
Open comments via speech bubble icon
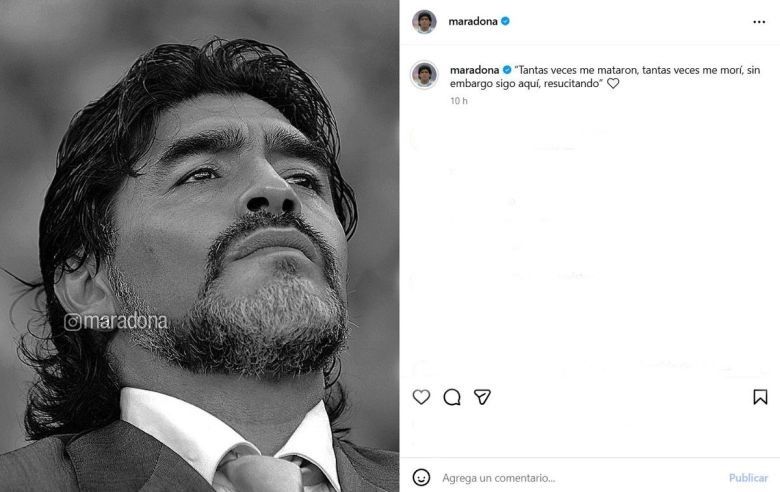(452, 397)
